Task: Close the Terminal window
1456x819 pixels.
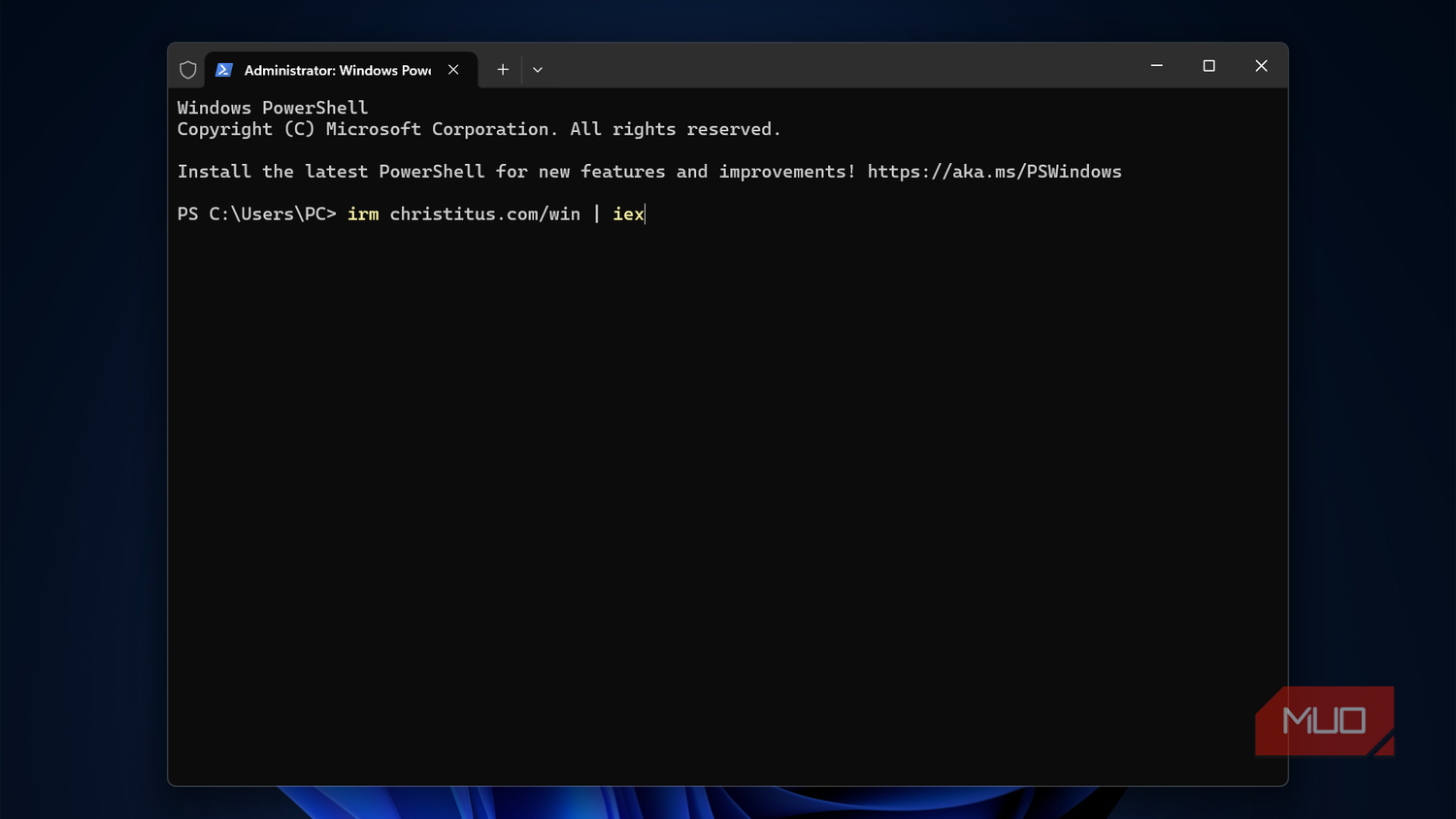Action: (x=1262, y=66)
